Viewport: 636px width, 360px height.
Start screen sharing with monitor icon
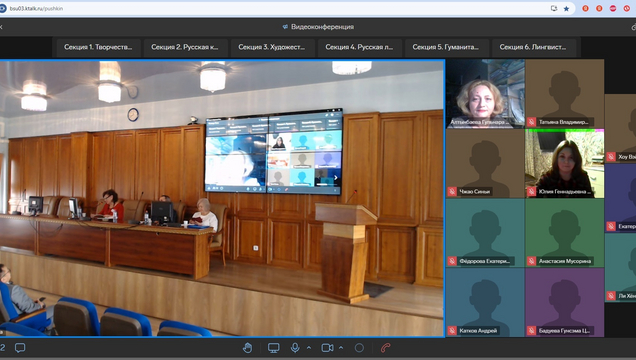coord(274,348)
